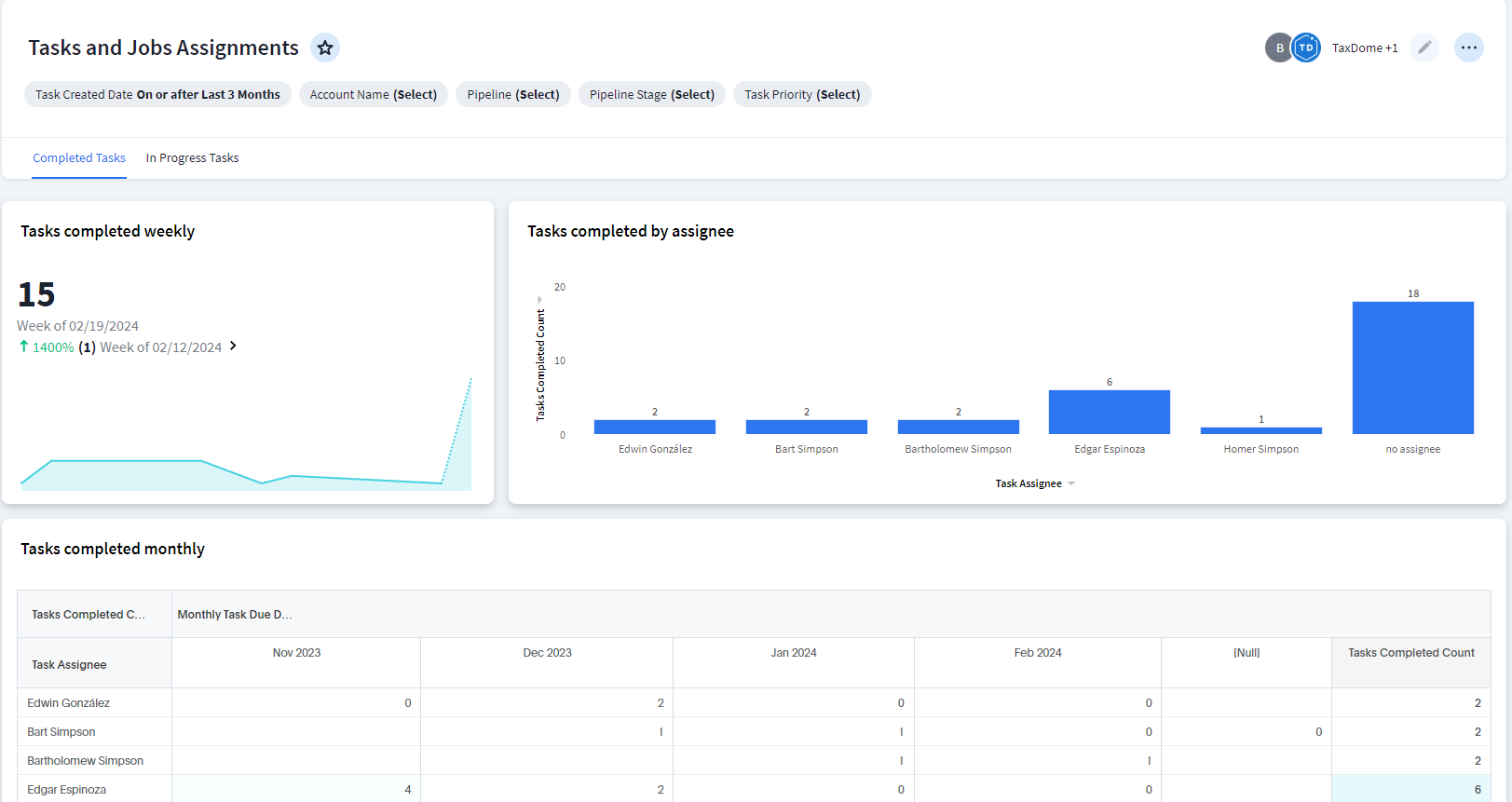Expand the weekly comparison chevron

(233, 346)
